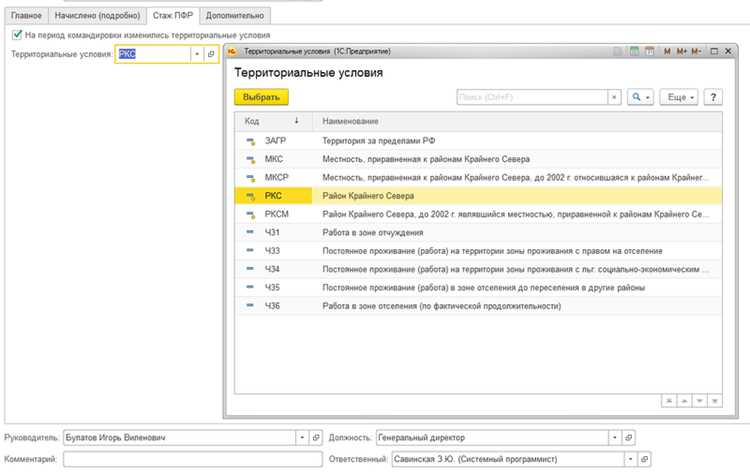Expand the Должность dropdown arrow

click(x=615, y=438)
